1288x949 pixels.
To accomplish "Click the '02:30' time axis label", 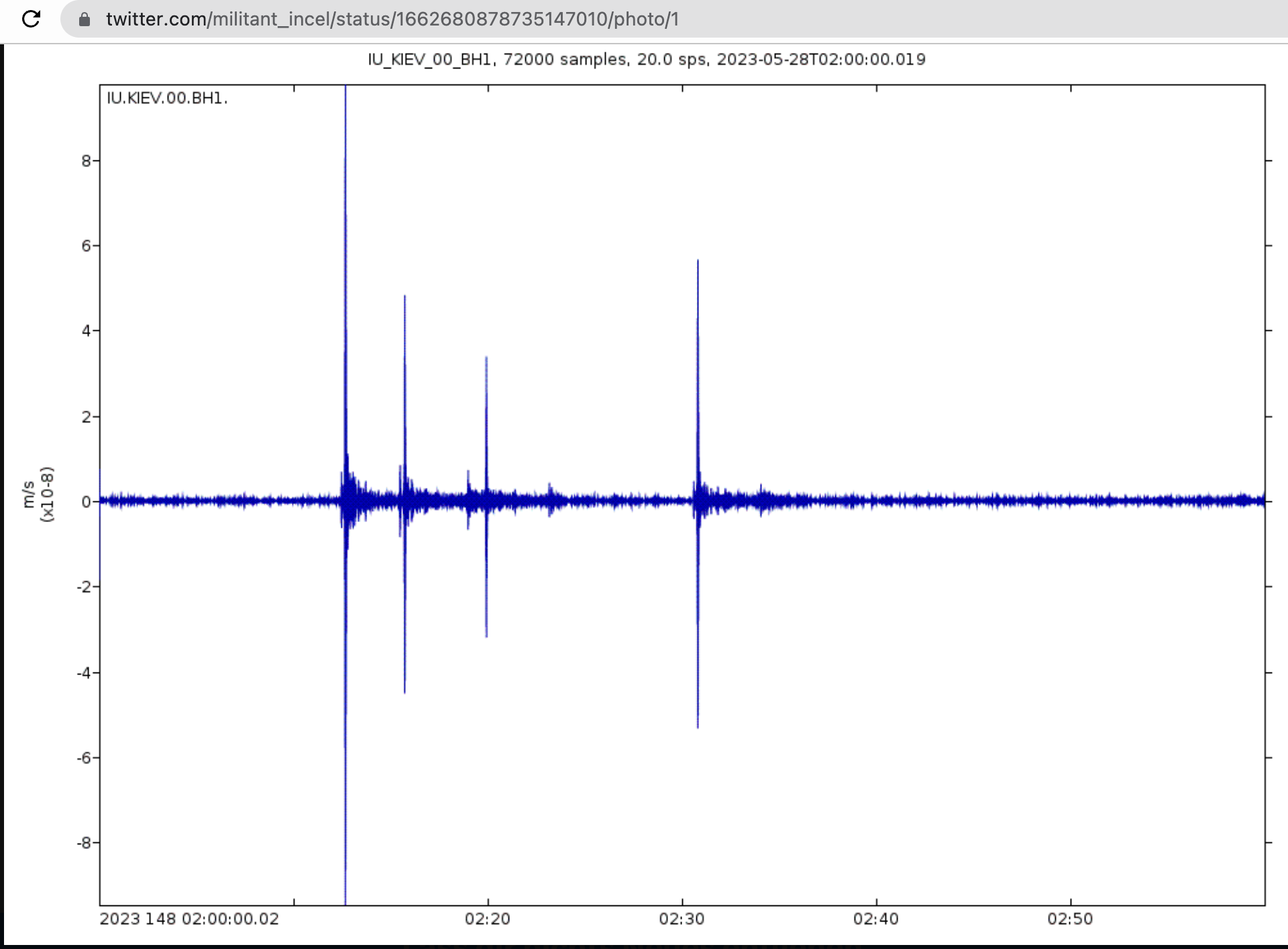I will point(682,919).
